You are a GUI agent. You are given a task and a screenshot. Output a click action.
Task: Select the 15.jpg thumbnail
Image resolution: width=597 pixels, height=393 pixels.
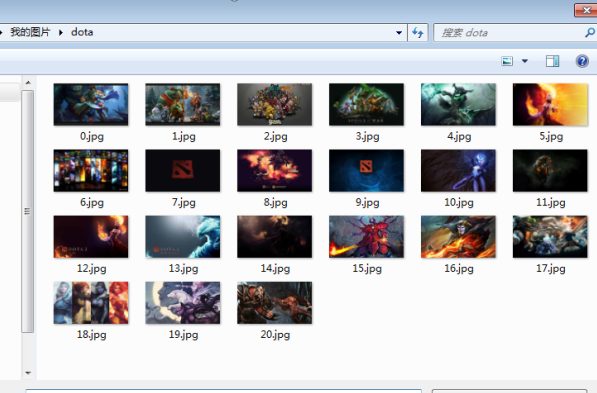click(366, 236)
